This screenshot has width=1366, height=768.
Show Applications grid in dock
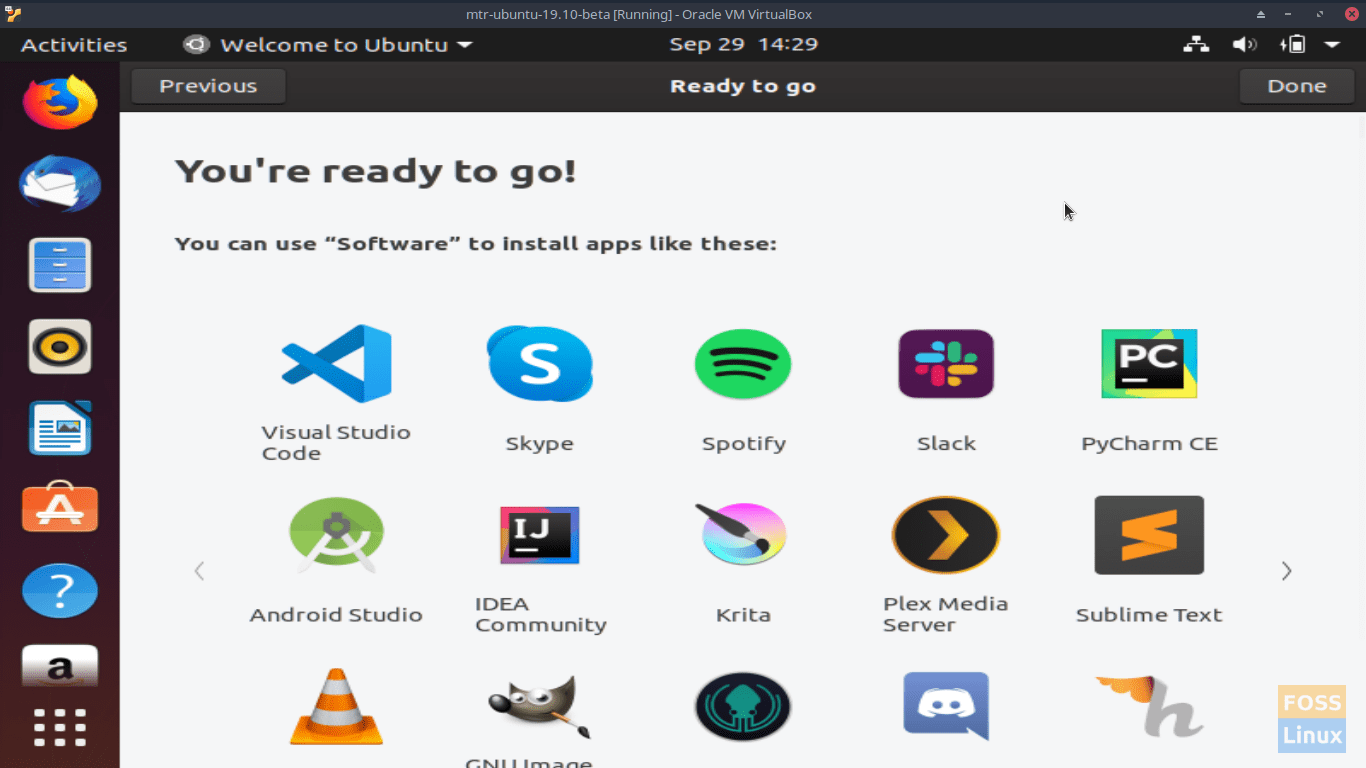[x=60, y=728]
